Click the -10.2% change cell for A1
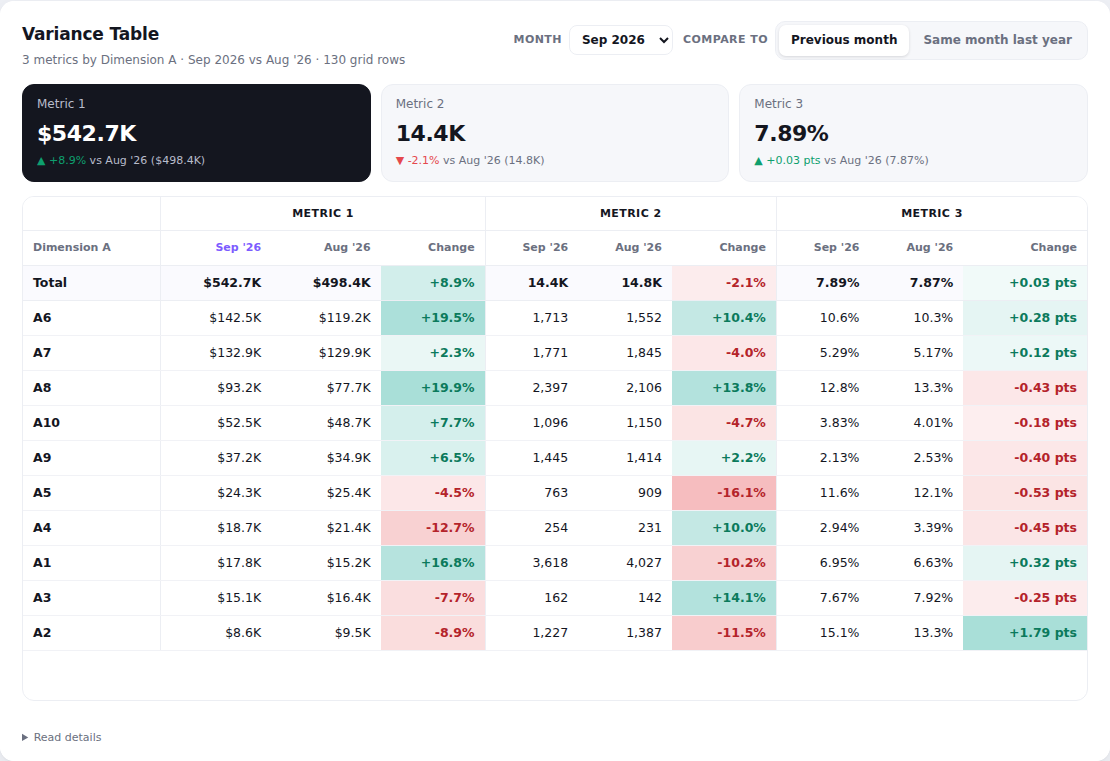The height and width of the screenshot is (761, 1110). point(724,563)
